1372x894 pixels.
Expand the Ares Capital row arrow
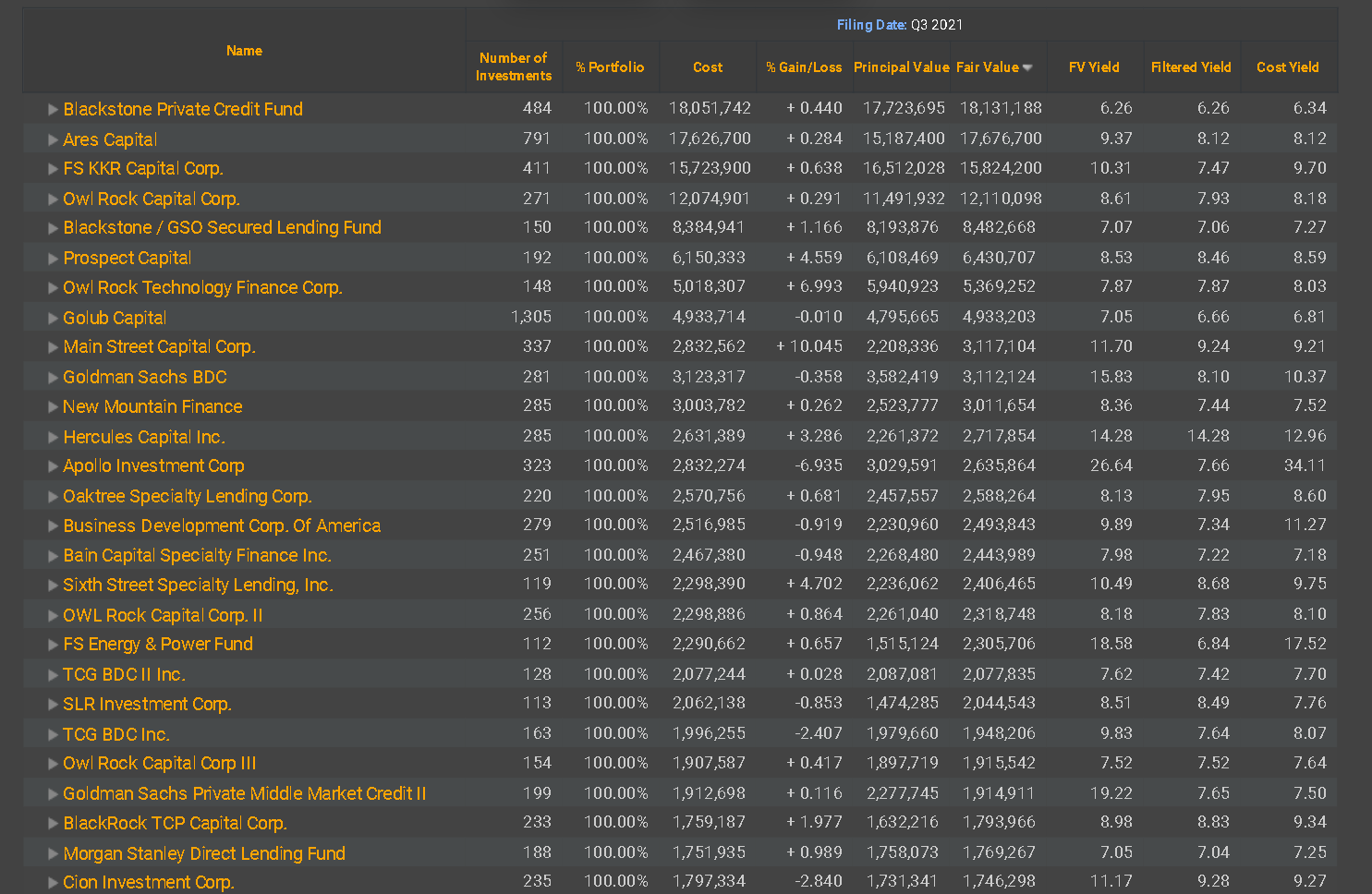click(x=53, y=140)
